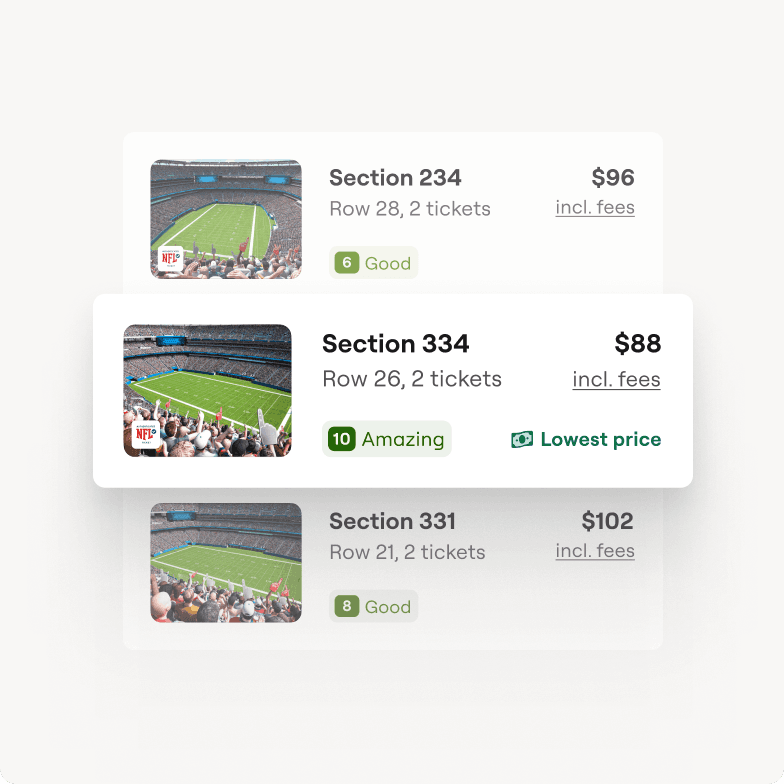Screen dimensions: 784x784
Task: Click the green score 10 badge
Action: 341,439
